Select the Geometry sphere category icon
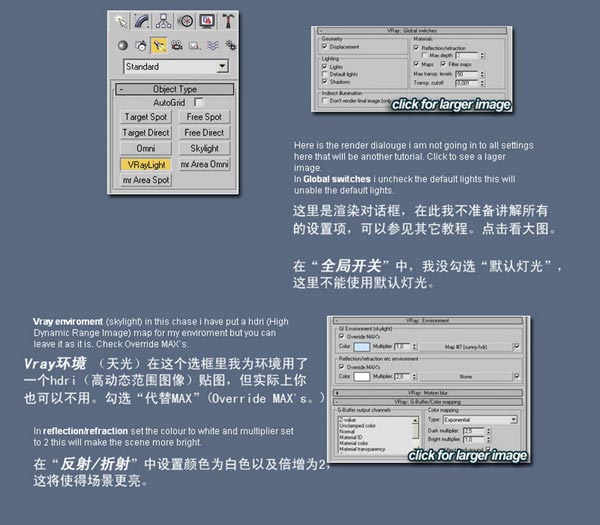The width and height of the screenshot is (600, 525). point(122,45)
